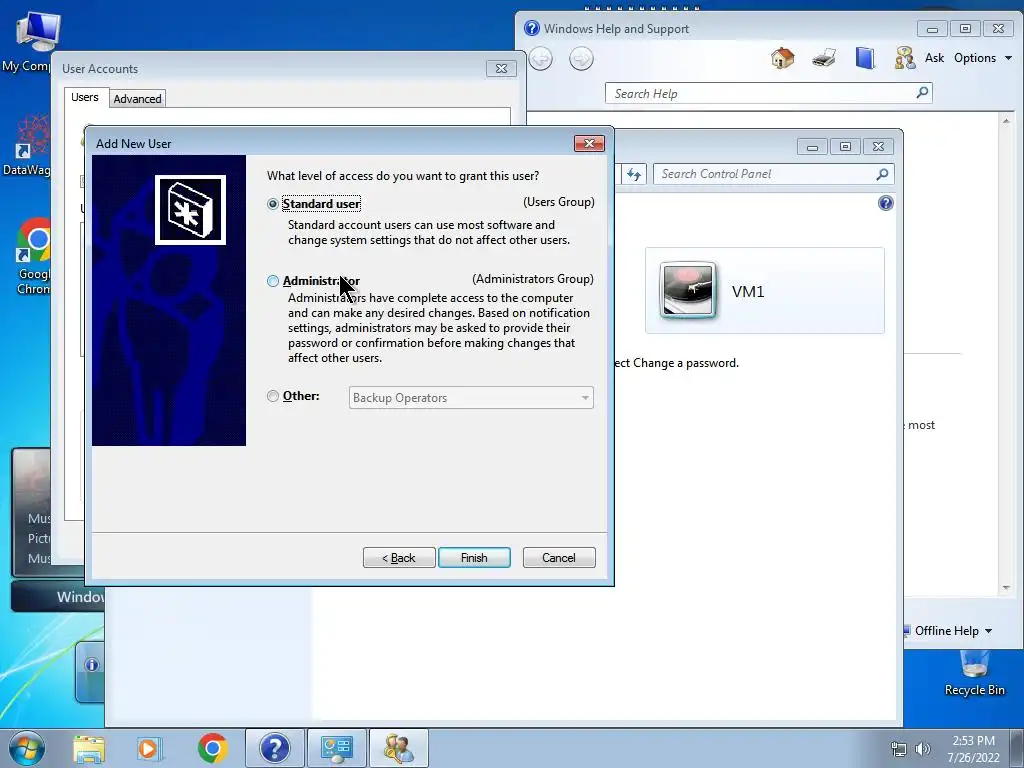Choose the Administrator access level option
The height and width of the screenshot is (768, 1024).
(x=273, y=281)
